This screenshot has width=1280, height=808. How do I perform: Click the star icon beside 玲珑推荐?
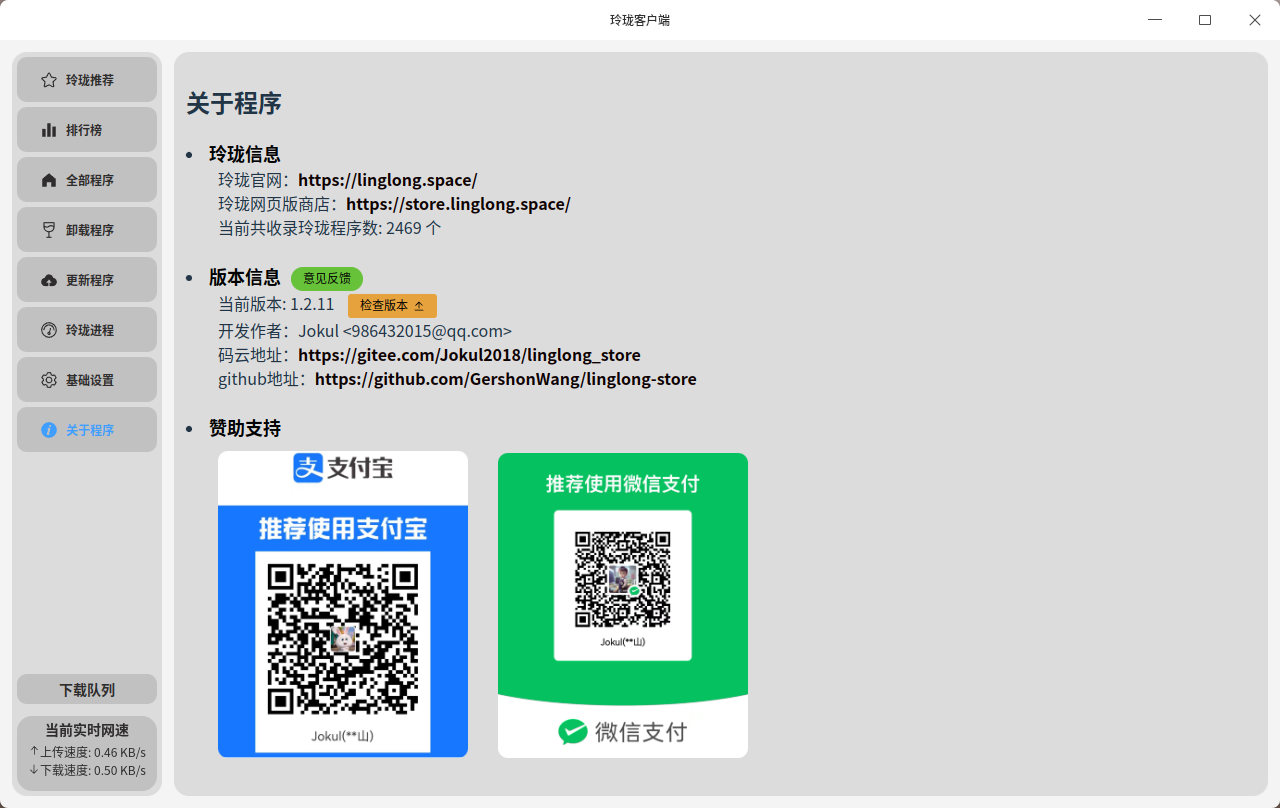click(48, 80)
